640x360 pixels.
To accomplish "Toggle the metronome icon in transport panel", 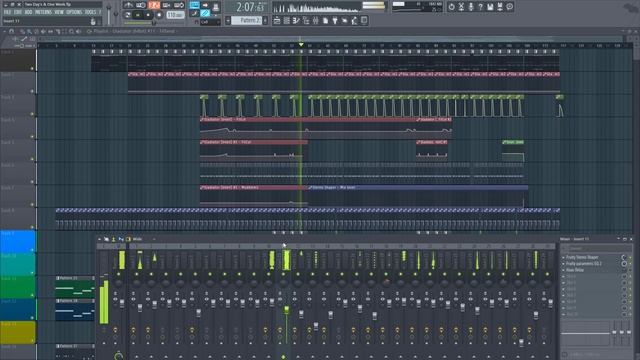I will (129, 5).
